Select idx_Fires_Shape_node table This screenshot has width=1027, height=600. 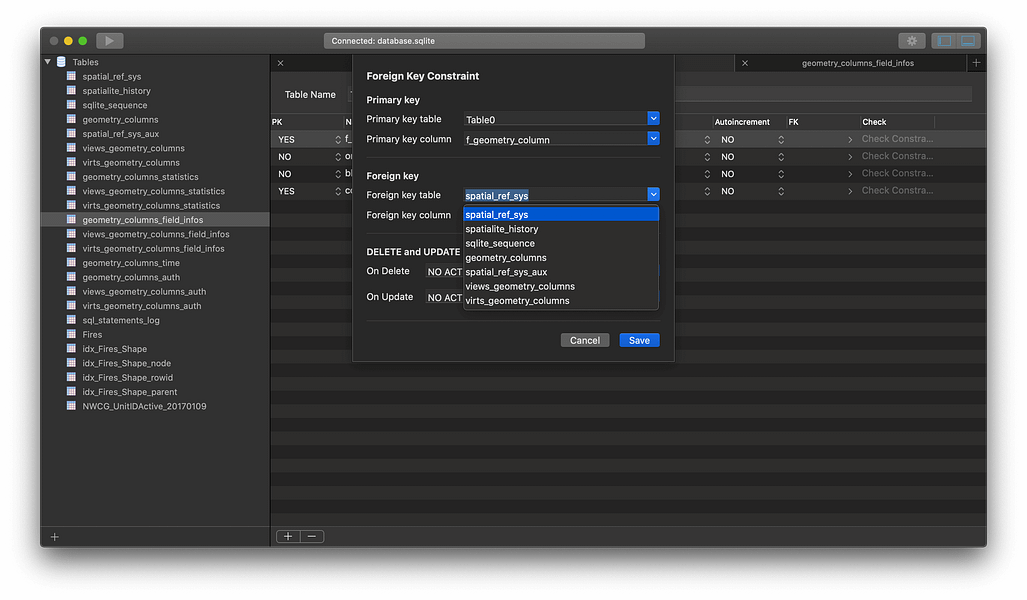[x=126, y=364]
